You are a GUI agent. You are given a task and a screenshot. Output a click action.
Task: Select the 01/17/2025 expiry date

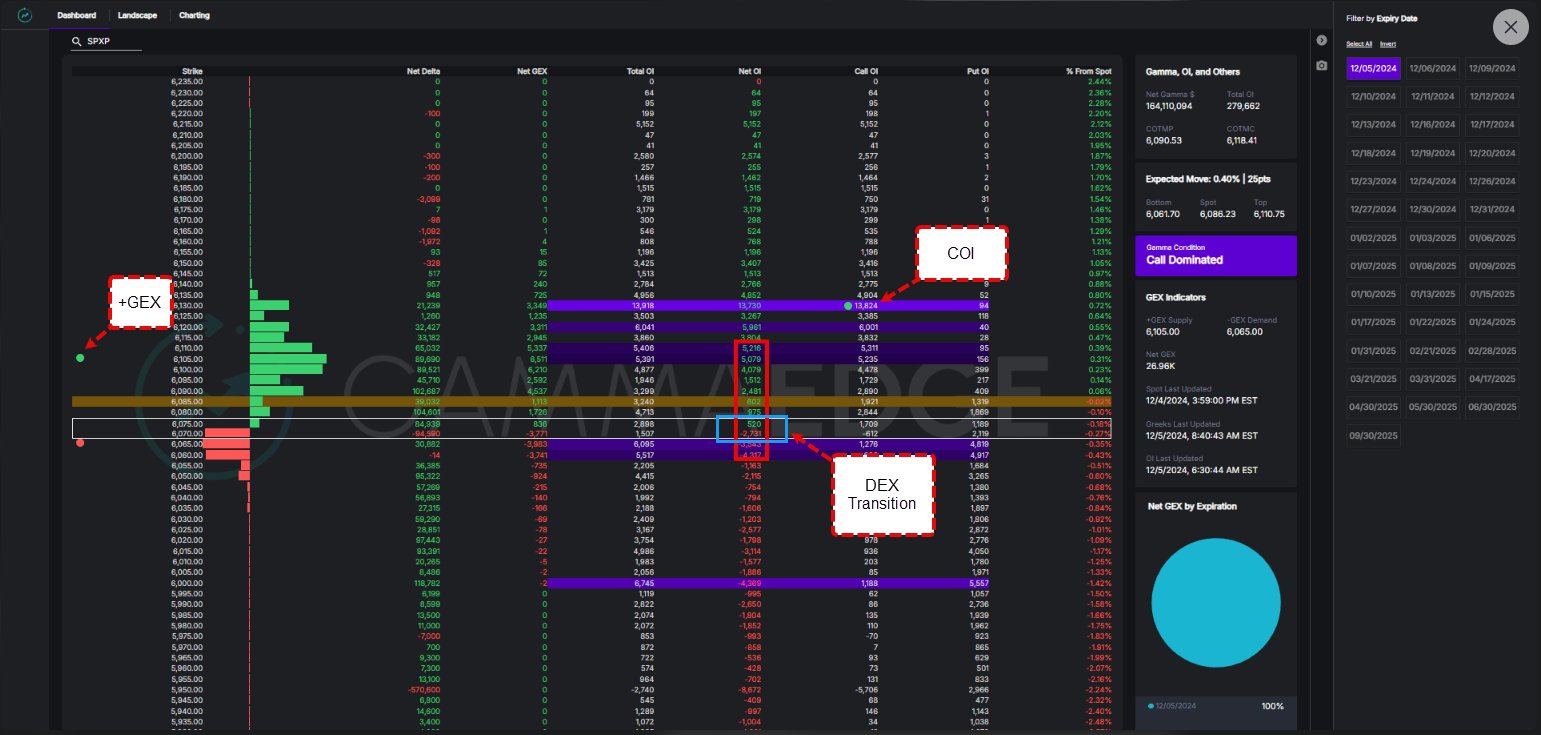coord(1373,322)
